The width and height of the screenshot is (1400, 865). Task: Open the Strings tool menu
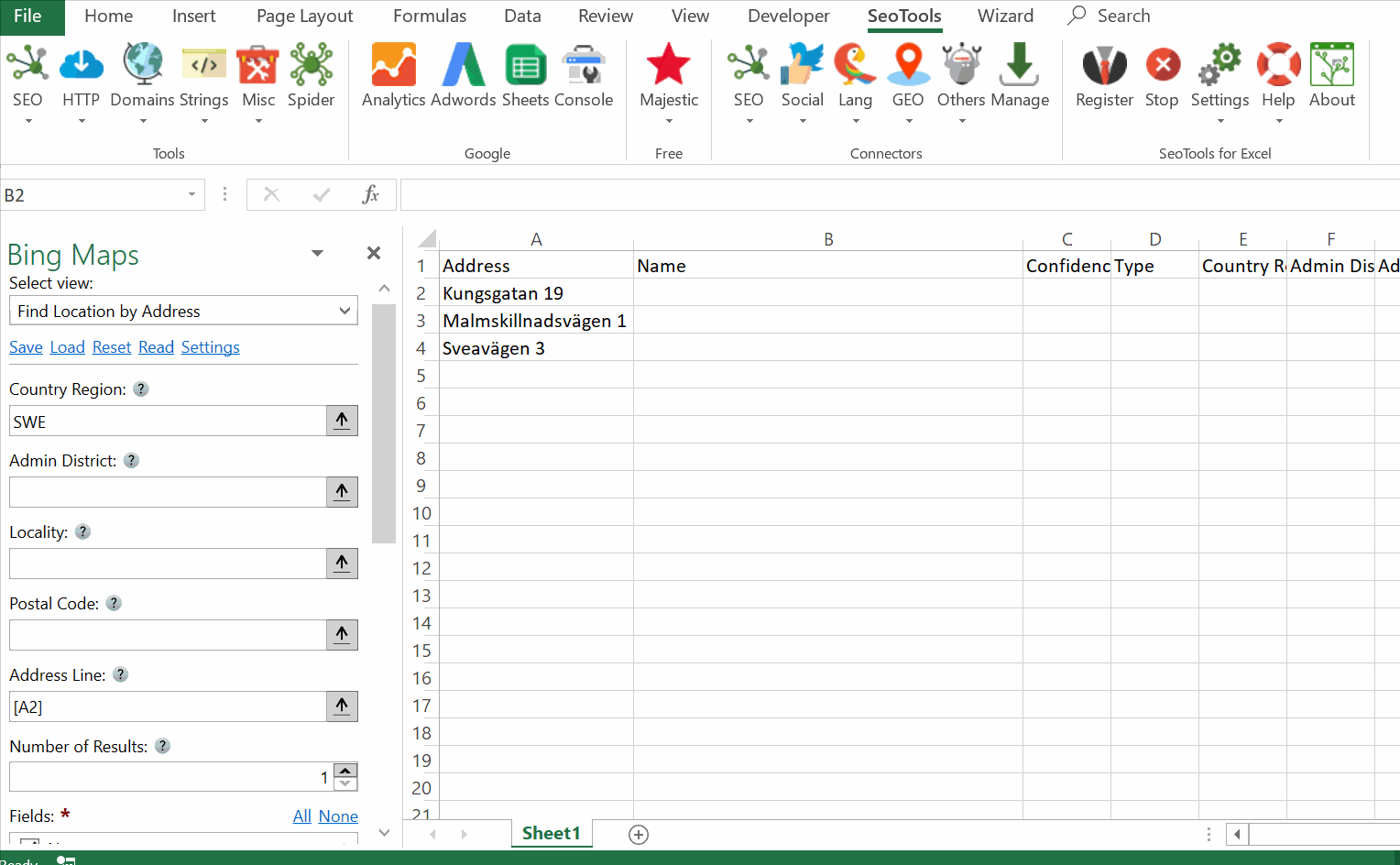[x=204, y=82]
